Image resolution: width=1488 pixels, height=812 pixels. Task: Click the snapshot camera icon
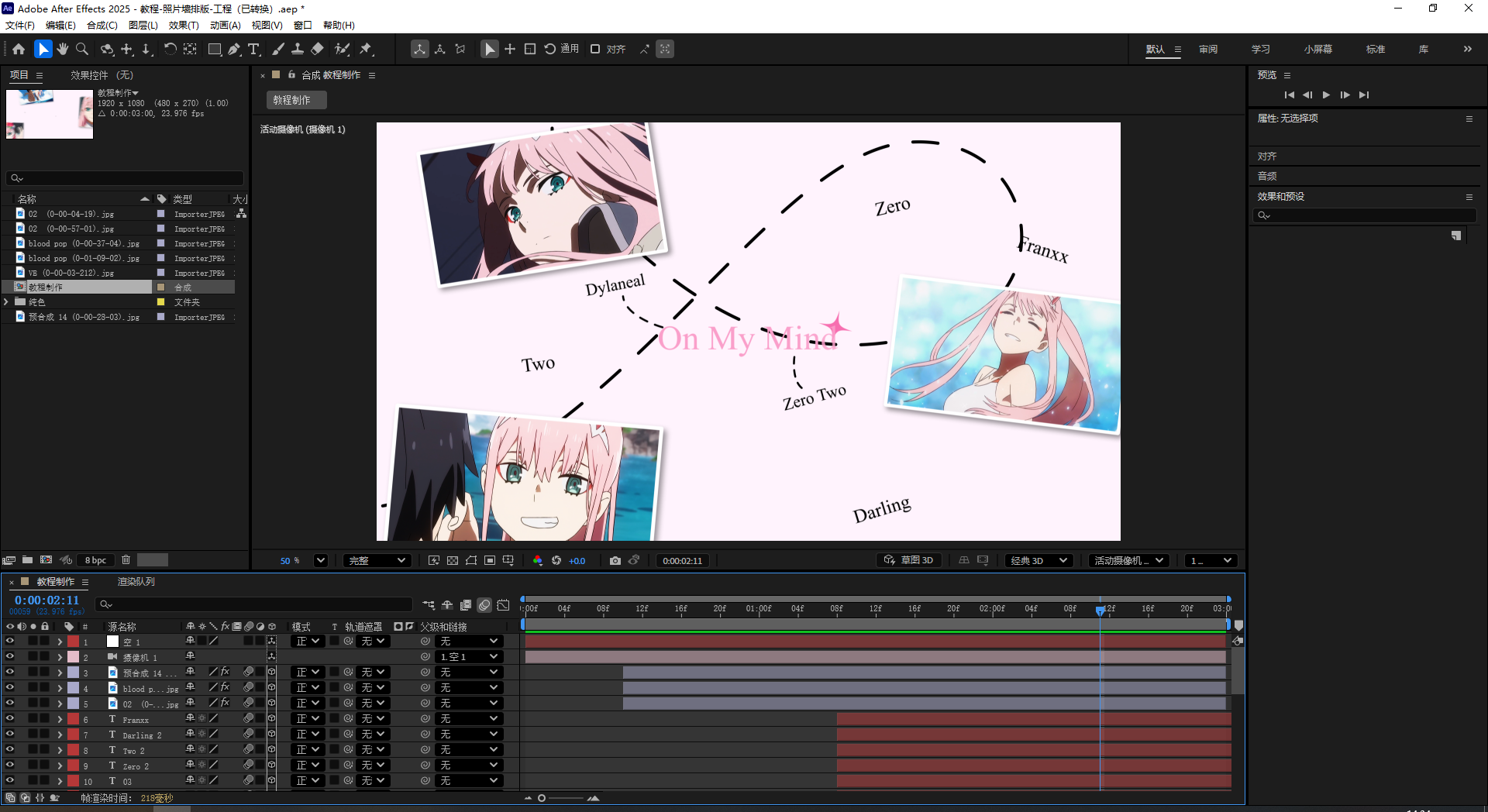pos(615,560)
